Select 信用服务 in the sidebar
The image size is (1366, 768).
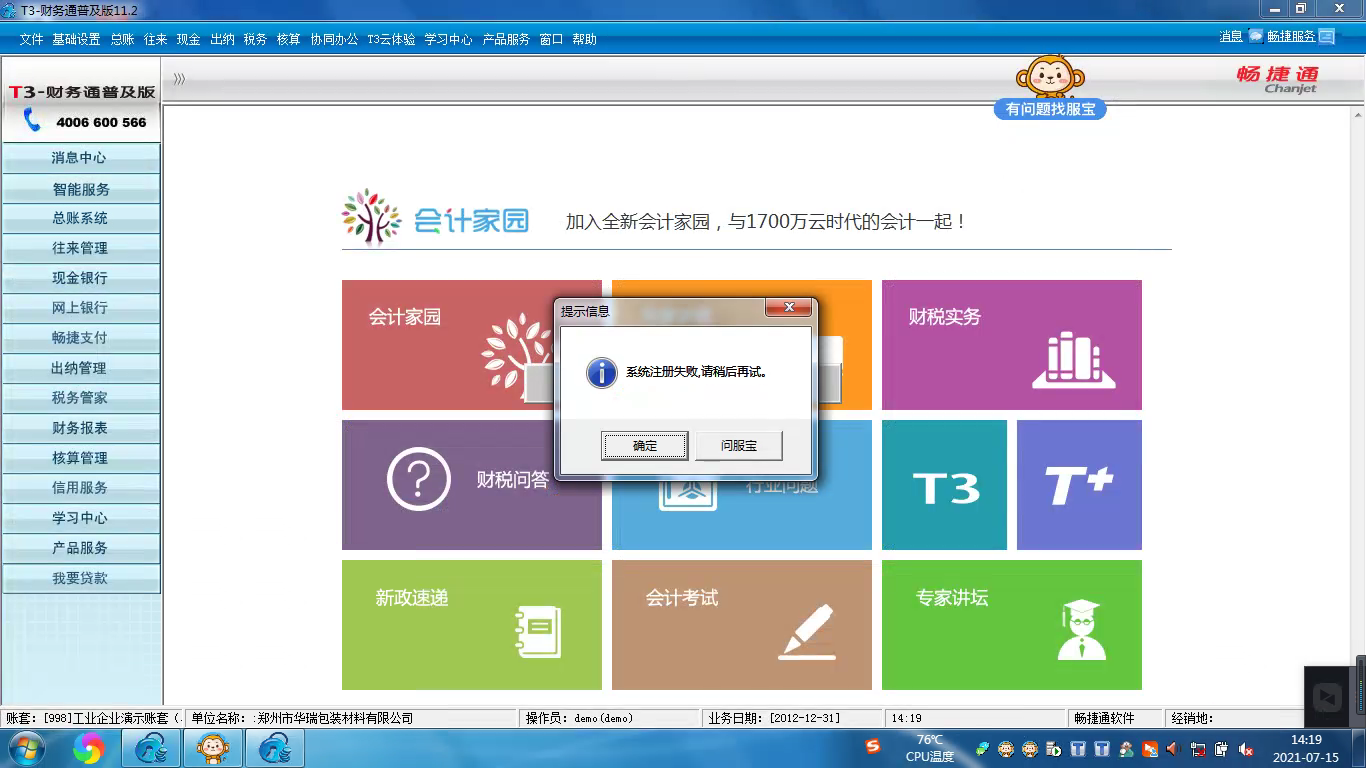pyautogui.click(x=81, y=488)
